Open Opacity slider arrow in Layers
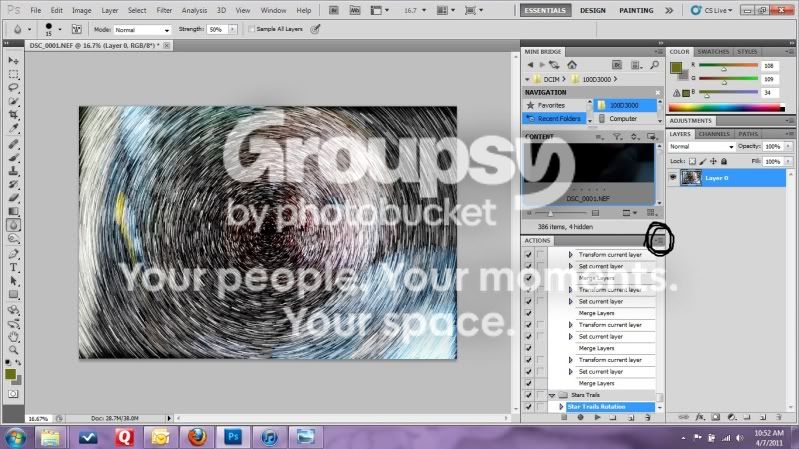Viewport: 799px width, 449px height. tap(788, 146)
